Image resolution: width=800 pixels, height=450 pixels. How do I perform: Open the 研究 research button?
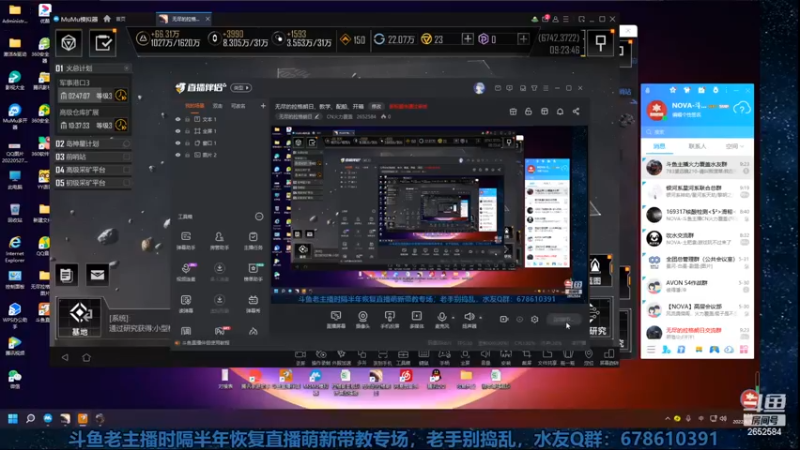(597, 319)
